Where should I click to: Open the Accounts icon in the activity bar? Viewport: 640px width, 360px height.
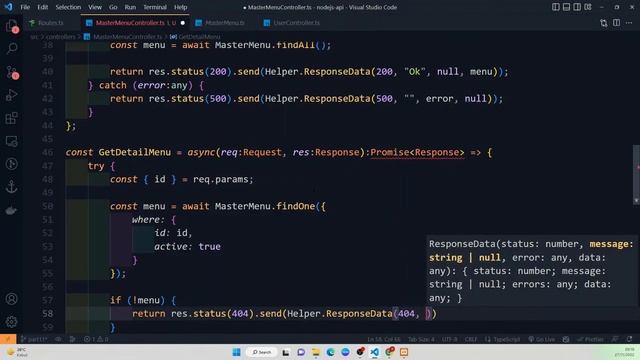pyautogui.click(x=12, y=299)
